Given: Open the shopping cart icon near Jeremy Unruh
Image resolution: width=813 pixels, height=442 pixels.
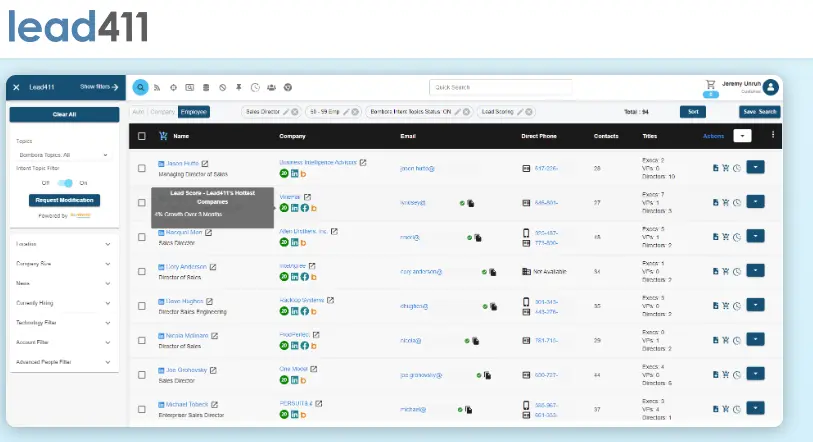Looking at the screenshot, I should coord(710,84).
